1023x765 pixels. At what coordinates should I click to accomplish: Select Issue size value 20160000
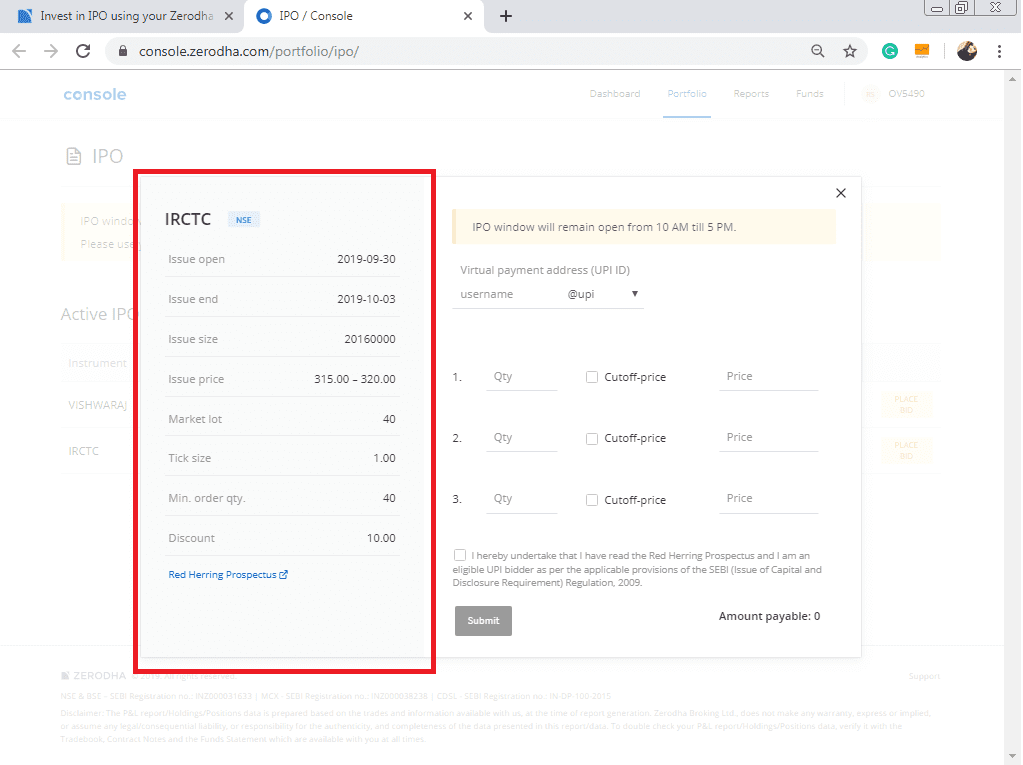[x=370, y=339]
